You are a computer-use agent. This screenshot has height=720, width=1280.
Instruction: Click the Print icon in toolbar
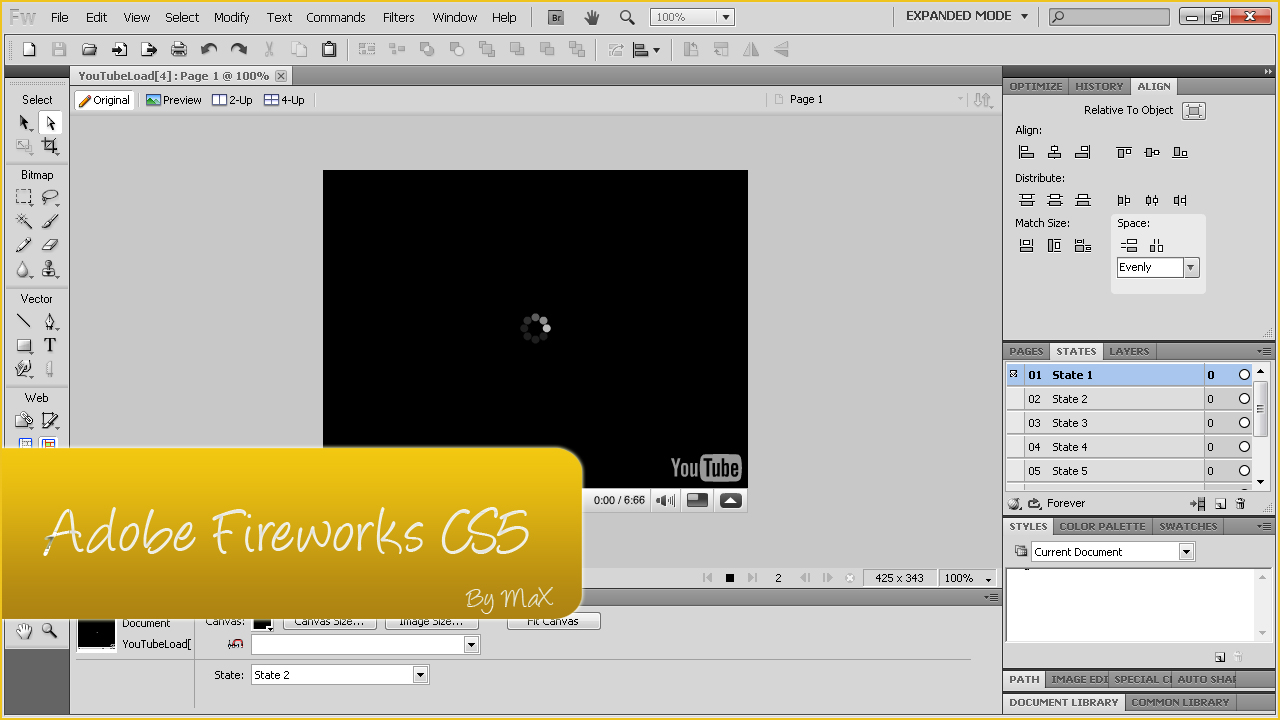tap(179, 49)
